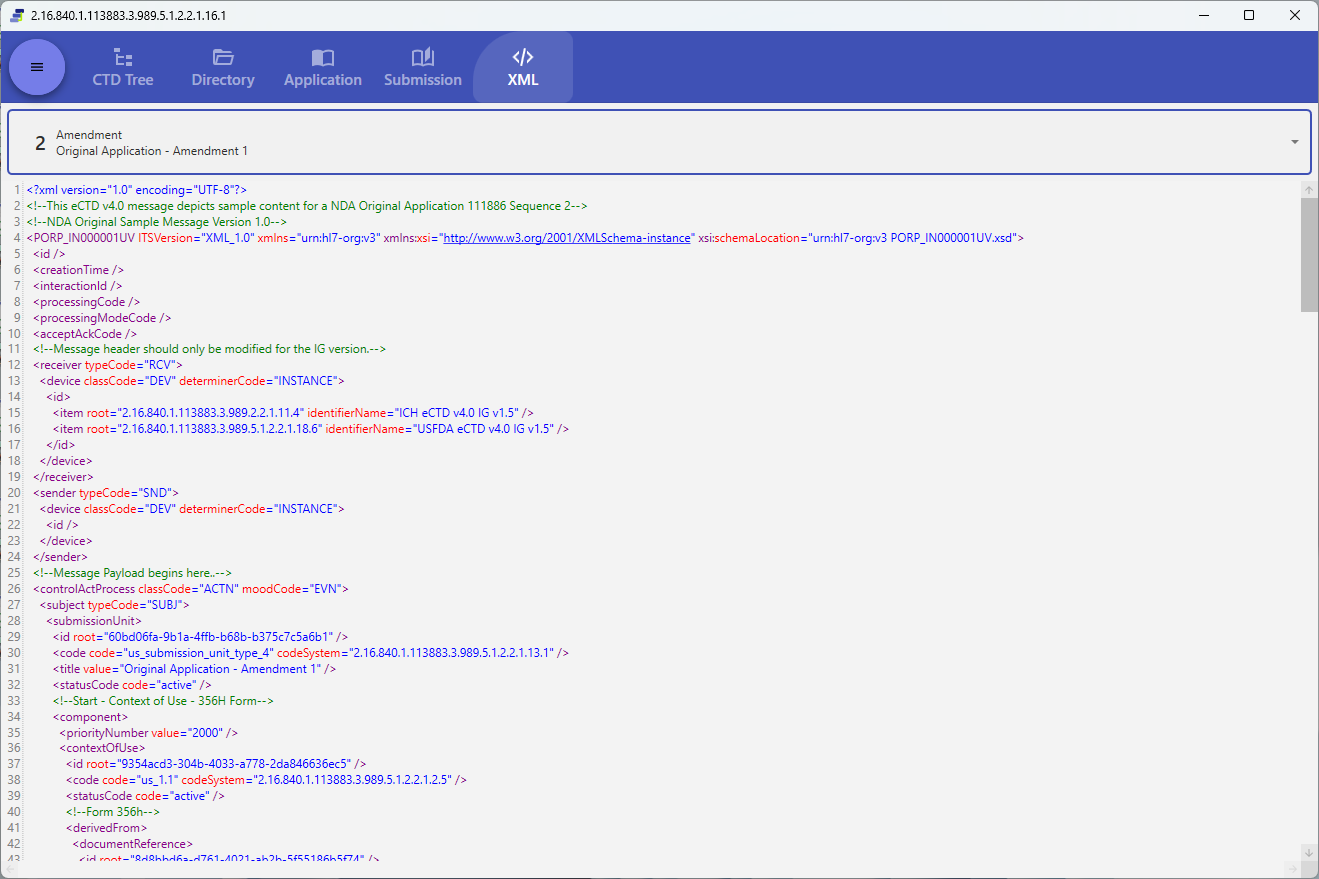Image resolution: width=1319 pixels, height=879 pixels.
Task: Click the closing /receiver tag line
Action: click(x=64, y=477)
